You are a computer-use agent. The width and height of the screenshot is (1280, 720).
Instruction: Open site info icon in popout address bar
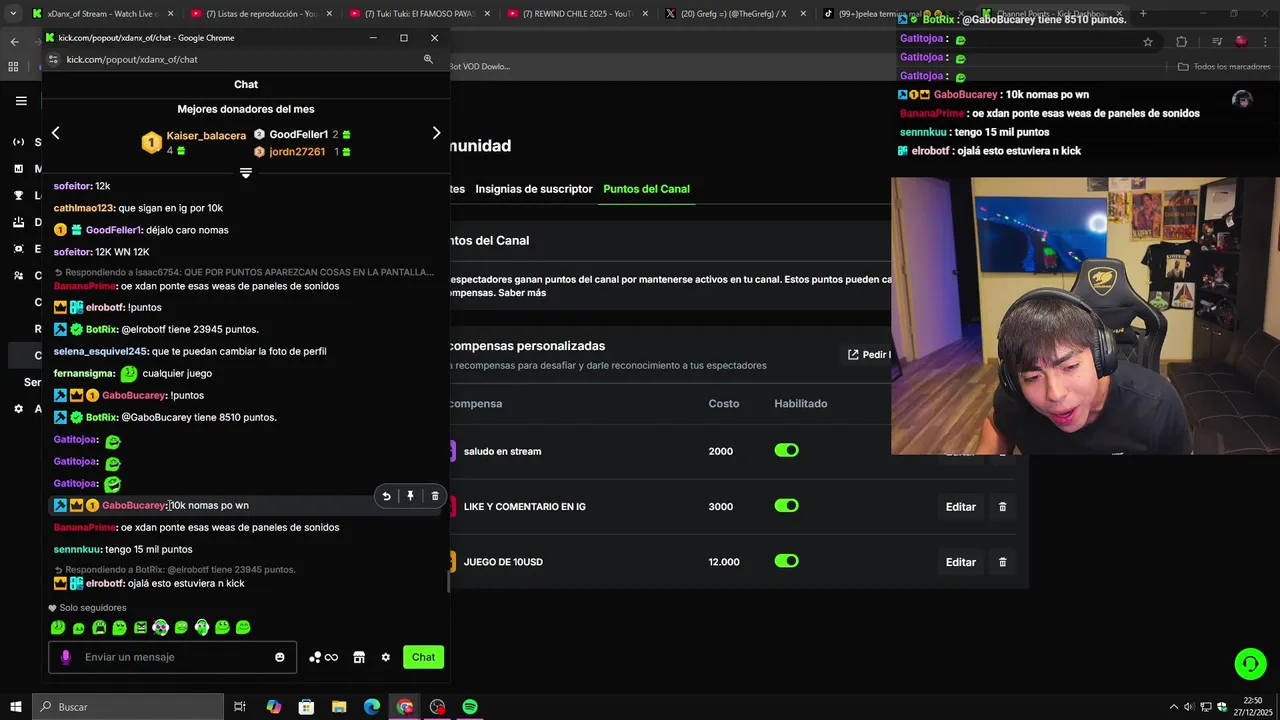(54, 59)
